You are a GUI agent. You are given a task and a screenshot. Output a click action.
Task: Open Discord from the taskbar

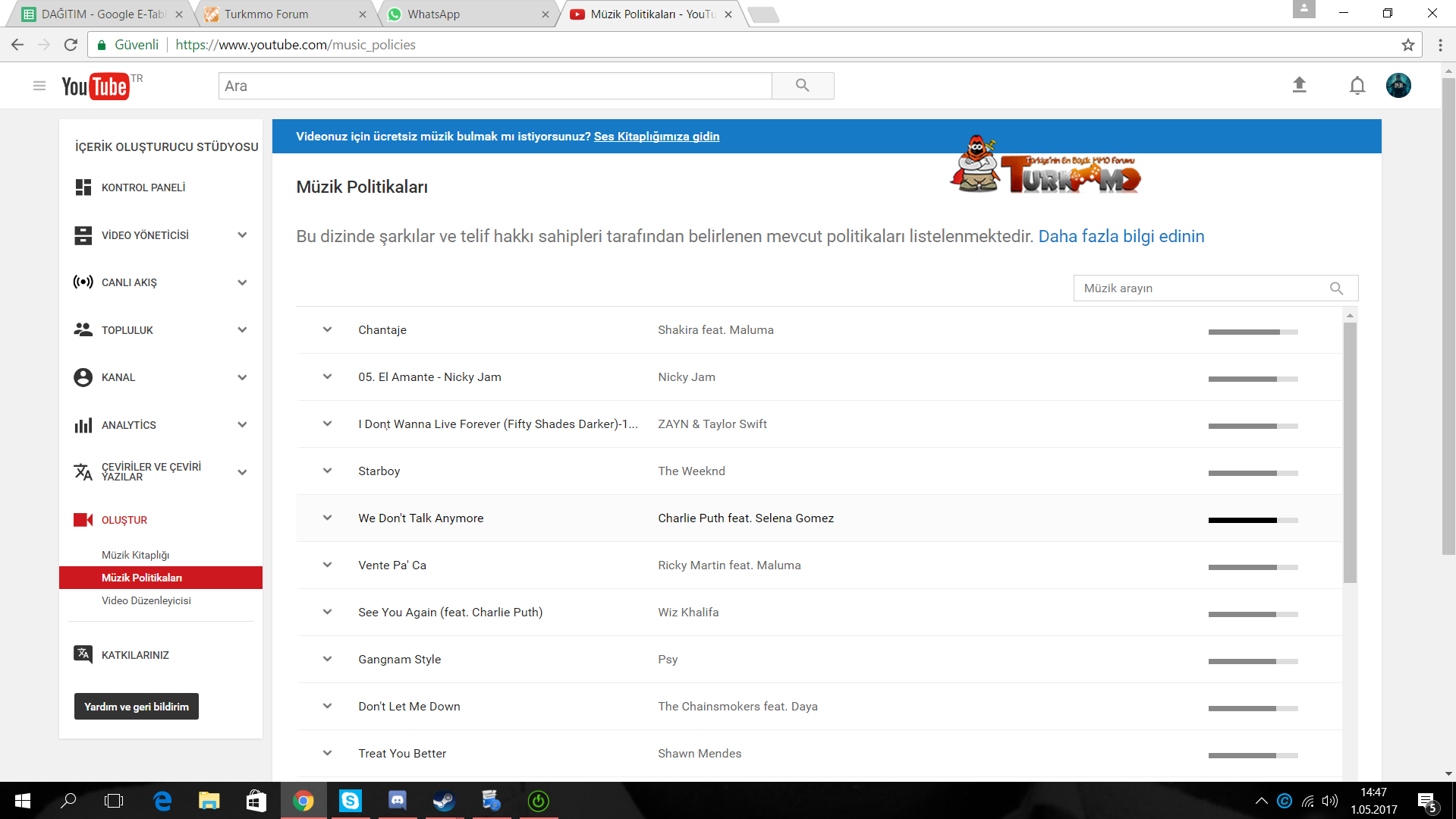point(398,801)
